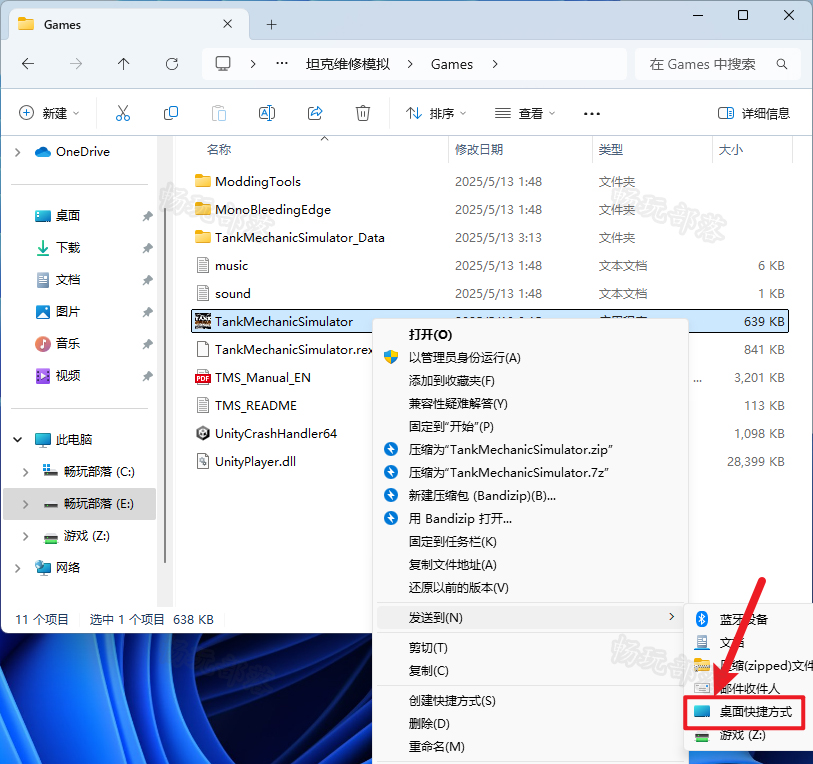Choose 添加到收藏夹(F) in context menu

(530, 381)
